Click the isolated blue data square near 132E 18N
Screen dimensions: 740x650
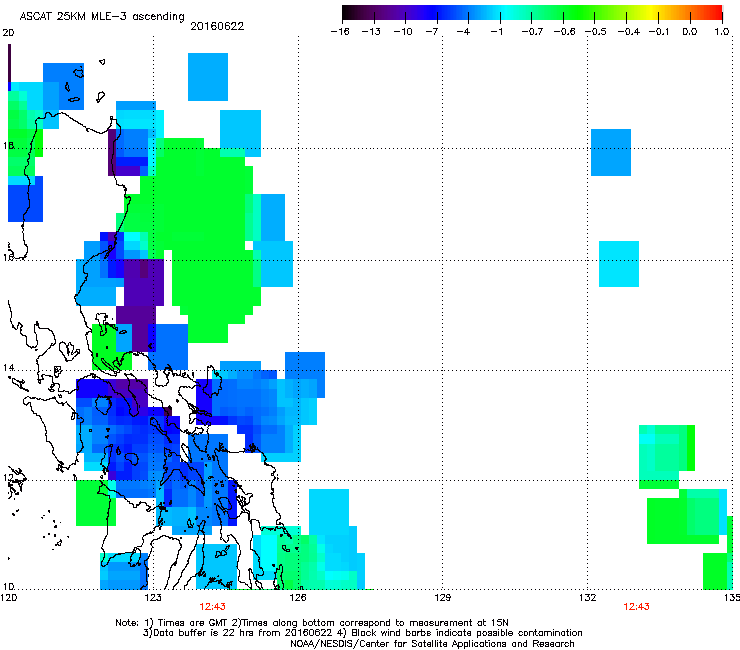pos(611,152)
